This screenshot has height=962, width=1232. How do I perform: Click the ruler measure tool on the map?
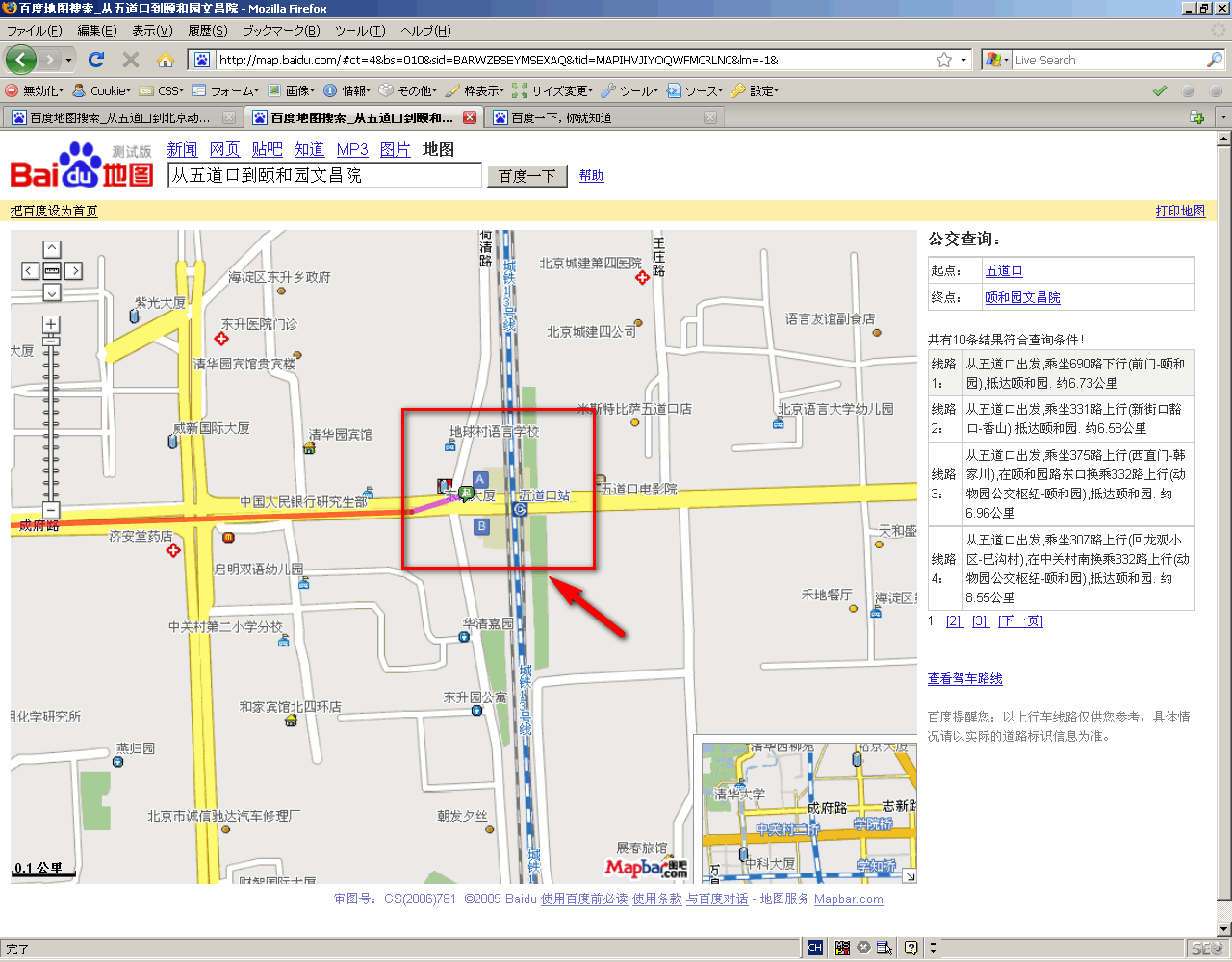coord(52,271)
